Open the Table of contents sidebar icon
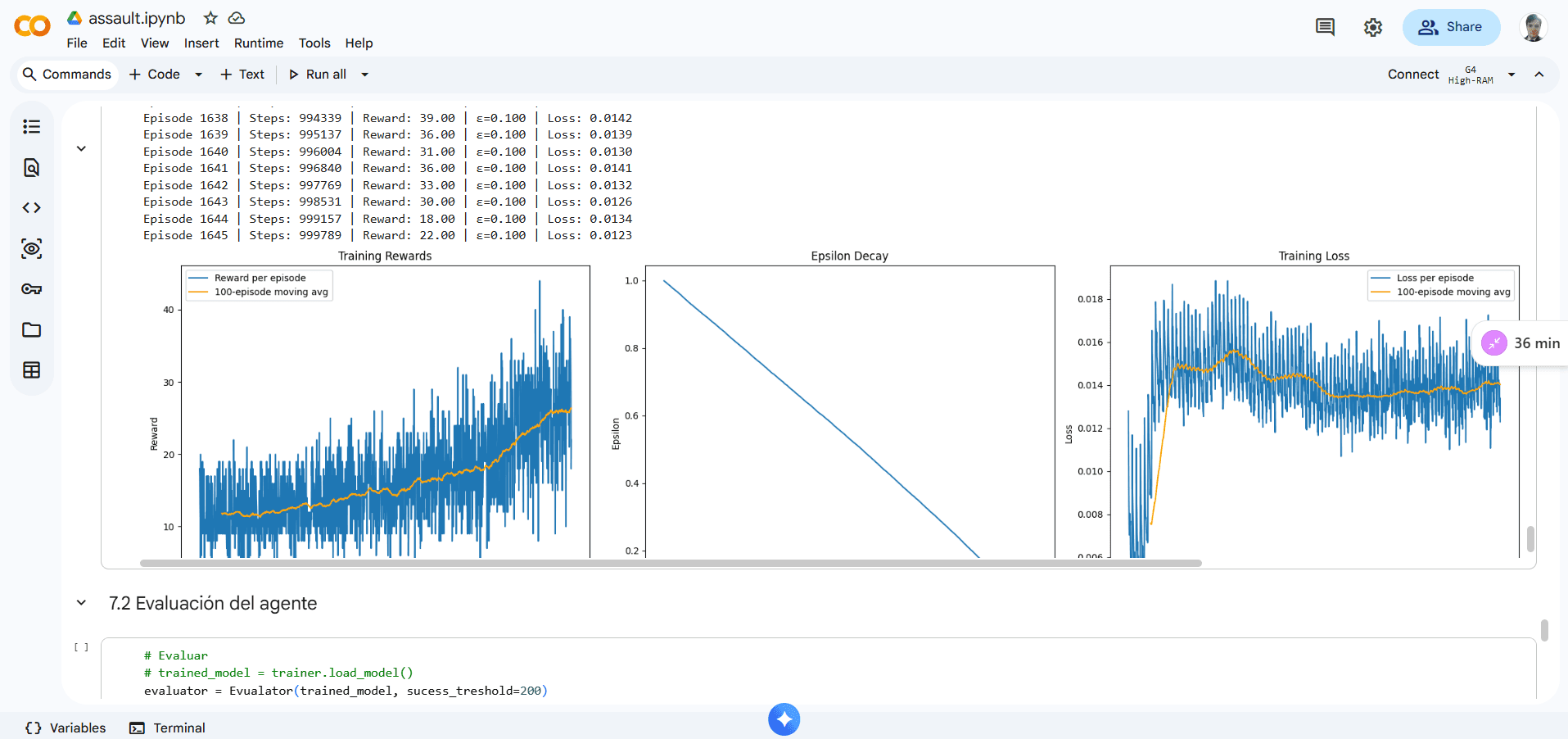Screen dimensions: 1568x739 [31, 126]
